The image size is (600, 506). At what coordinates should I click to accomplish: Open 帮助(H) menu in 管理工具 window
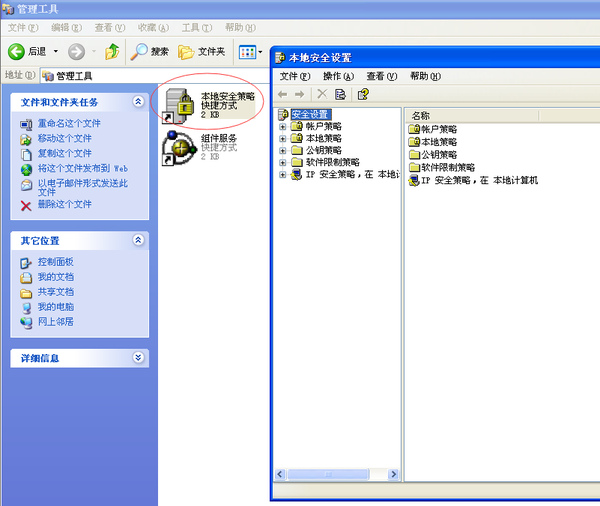240,28
